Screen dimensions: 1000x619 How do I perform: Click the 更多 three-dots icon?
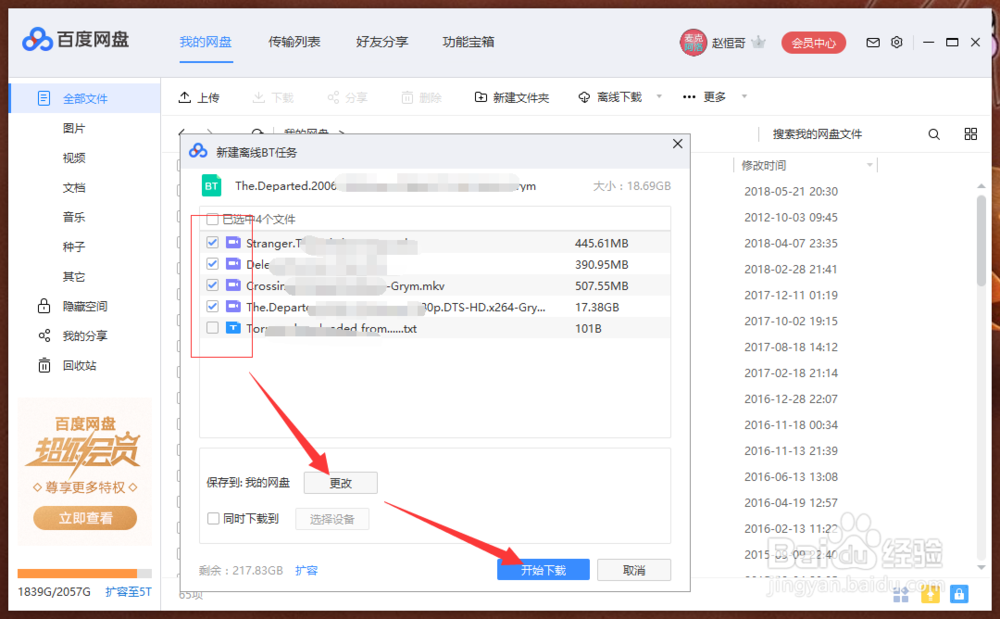click(689, 97)
